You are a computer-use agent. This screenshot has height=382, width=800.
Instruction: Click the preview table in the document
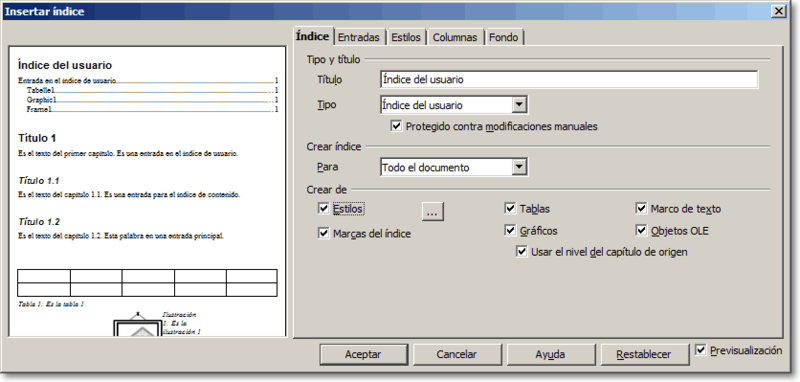(x=147, y=283)
